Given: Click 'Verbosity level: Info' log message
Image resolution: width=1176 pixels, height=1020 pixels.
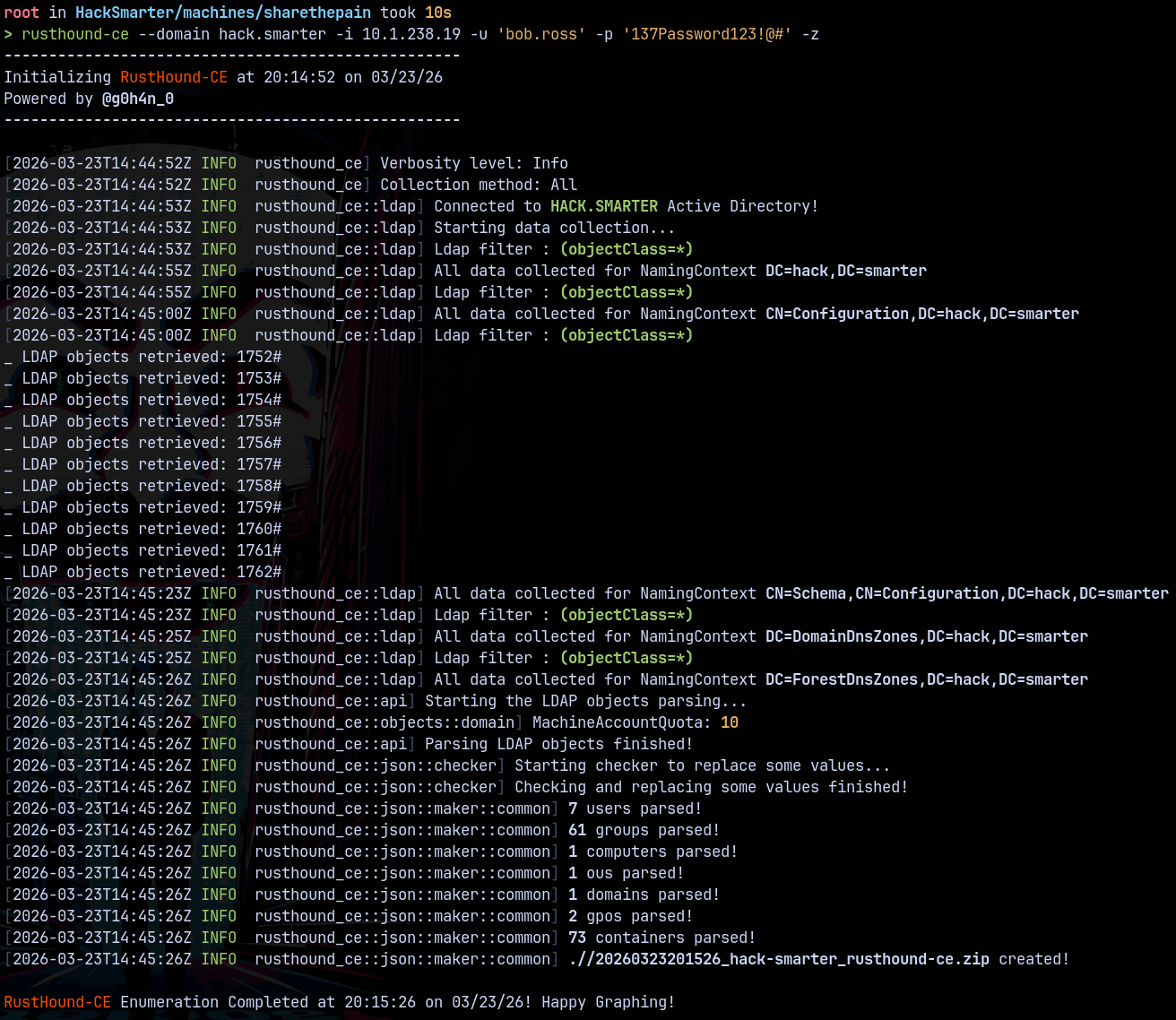Looking at the screenshot, I should 473,163.
